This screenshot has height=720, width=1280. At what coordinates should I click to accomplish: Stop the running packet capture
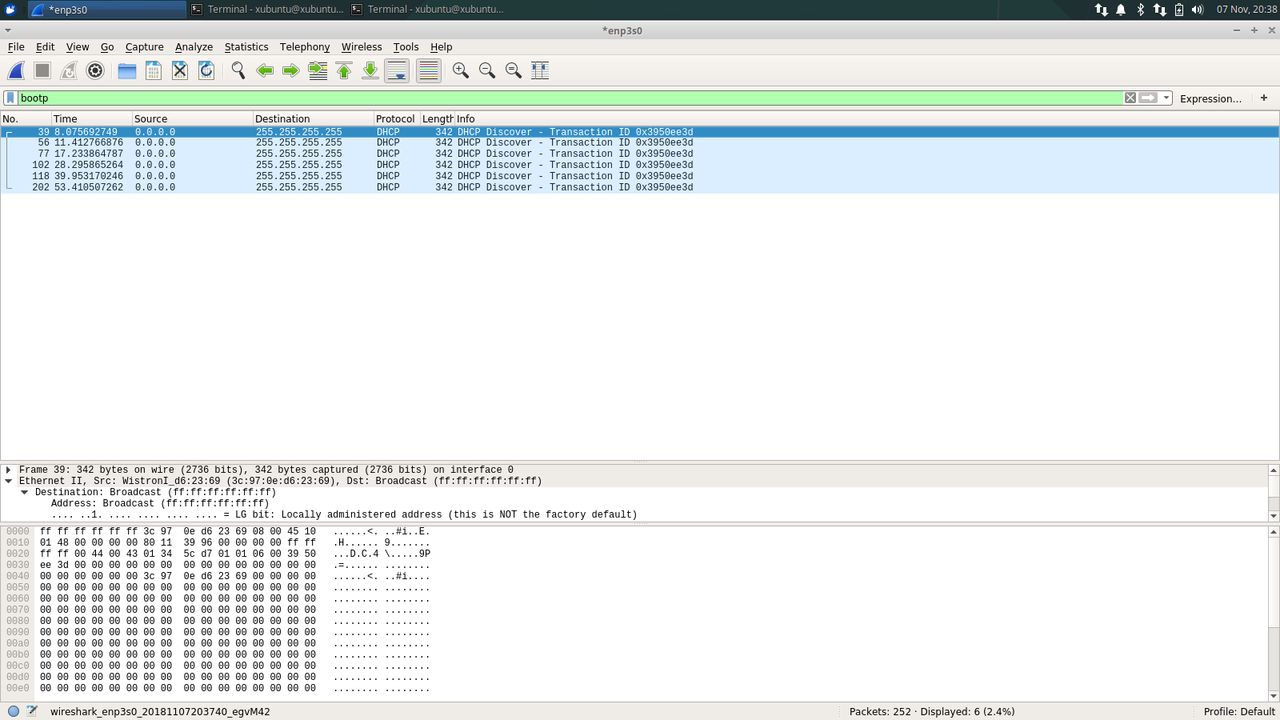pyautogui.click(x=42, y=71)
